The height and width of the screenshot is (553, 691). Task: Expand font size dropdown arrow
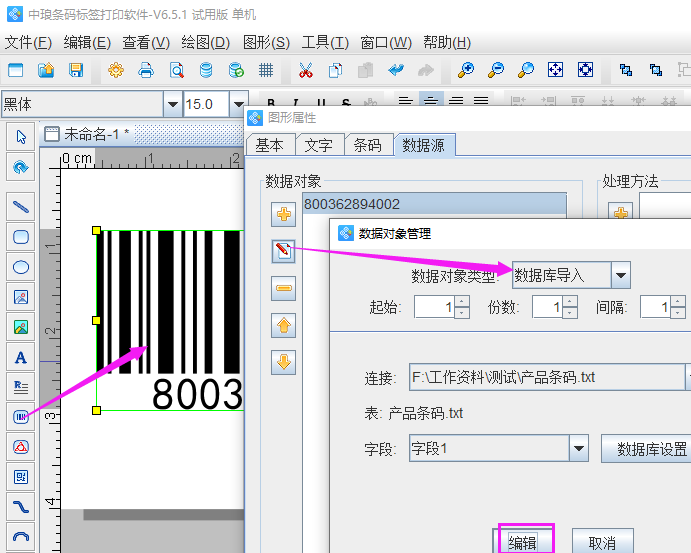pyautogui.click(x=238, y=104)
